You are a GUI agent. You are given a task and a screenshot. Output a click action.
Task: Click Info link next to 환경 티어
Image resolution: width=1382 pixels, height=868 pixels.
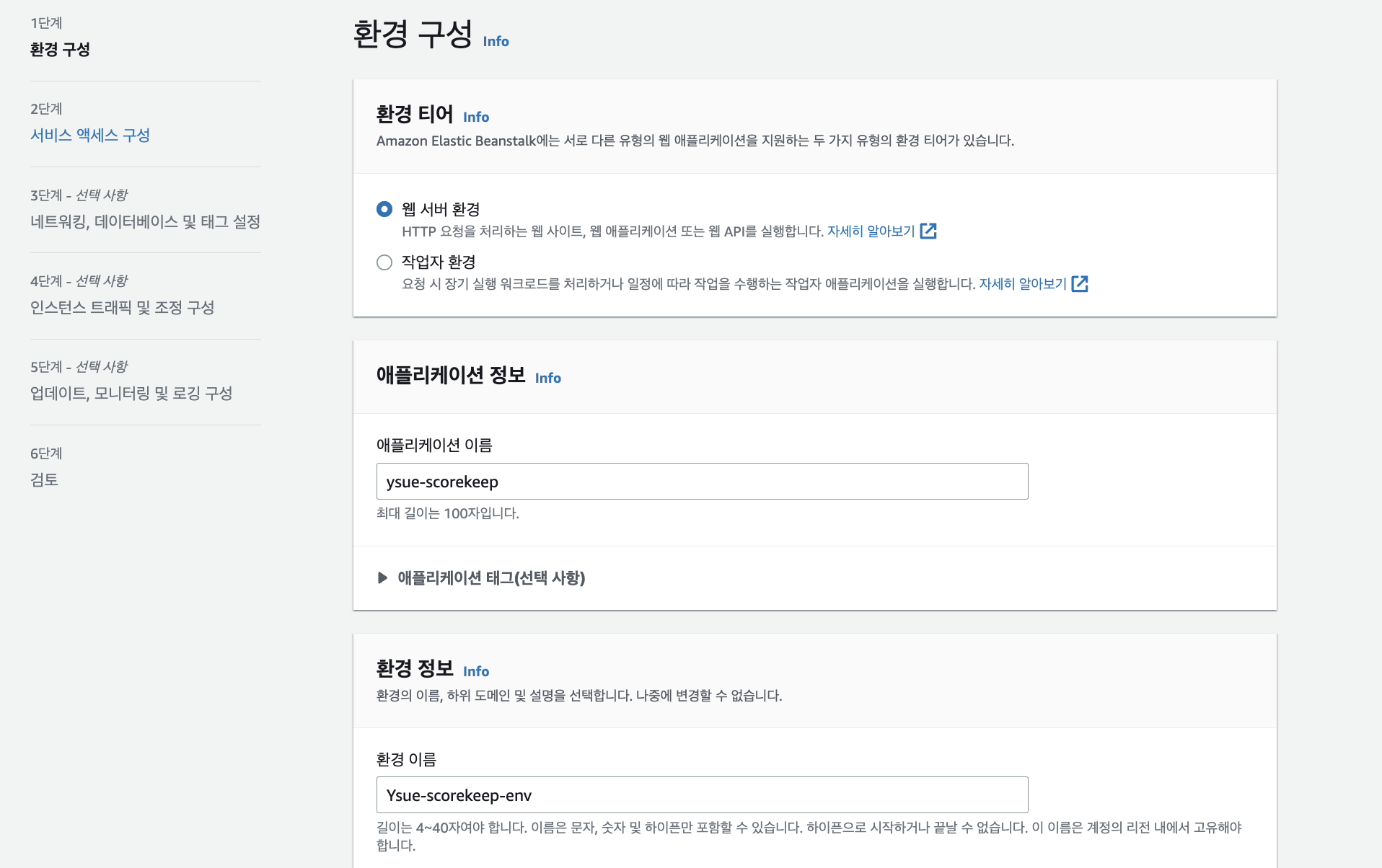tap(476, 118)
